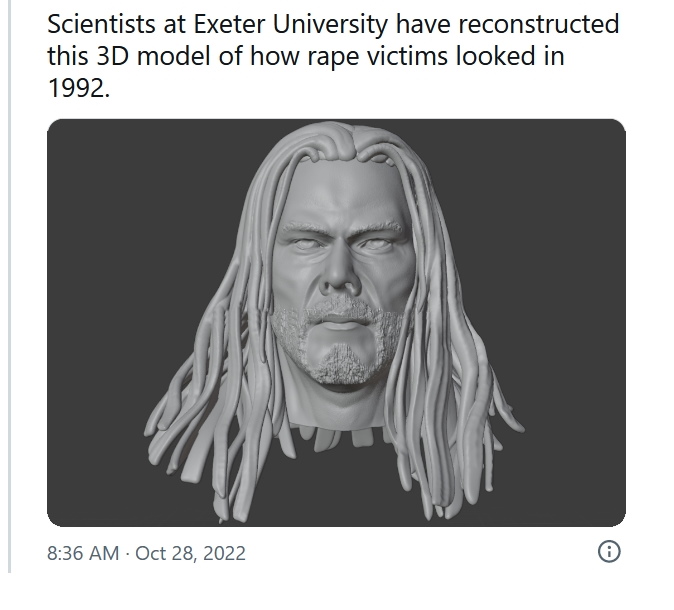The height and width of the screenshot is (610, 674).
Task: Click the word reconstructed in the tweet
Action: 539,24
